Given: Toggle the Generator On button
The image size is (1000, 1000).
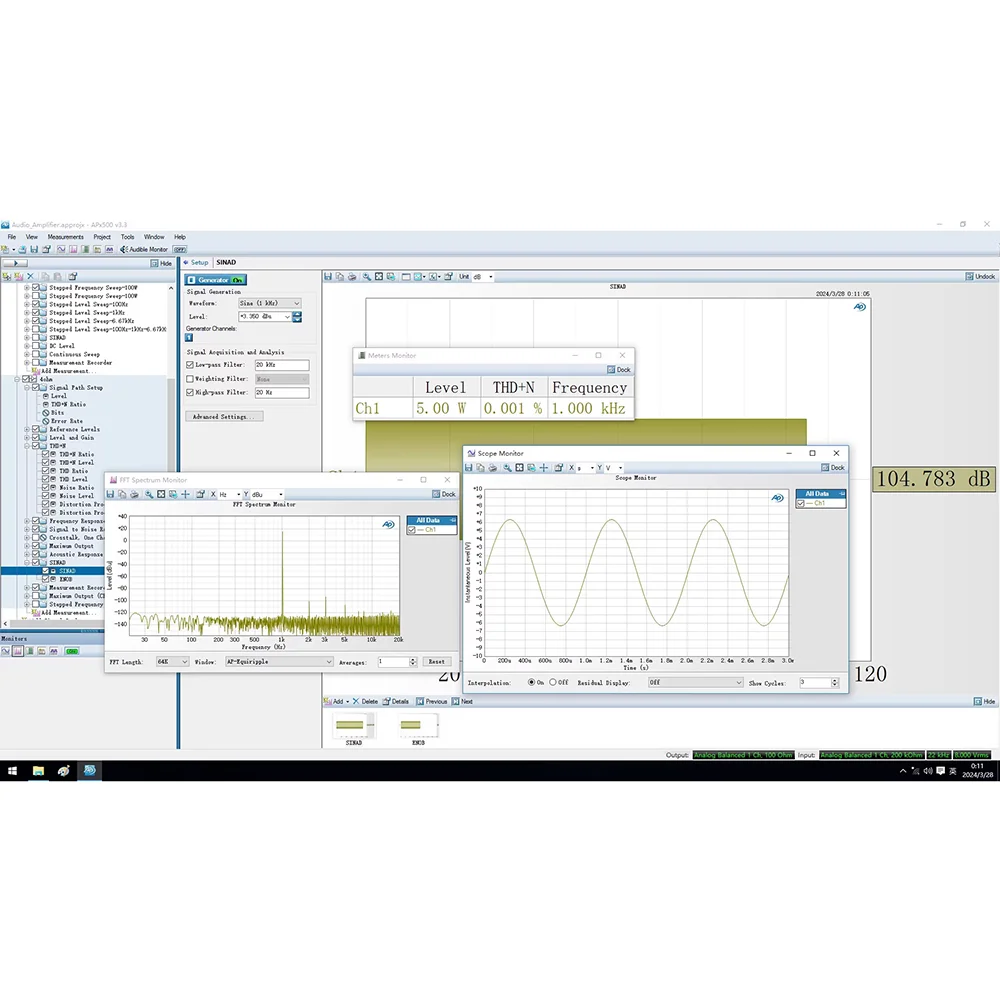Looking at the screenshot, I should coord(216,280).
